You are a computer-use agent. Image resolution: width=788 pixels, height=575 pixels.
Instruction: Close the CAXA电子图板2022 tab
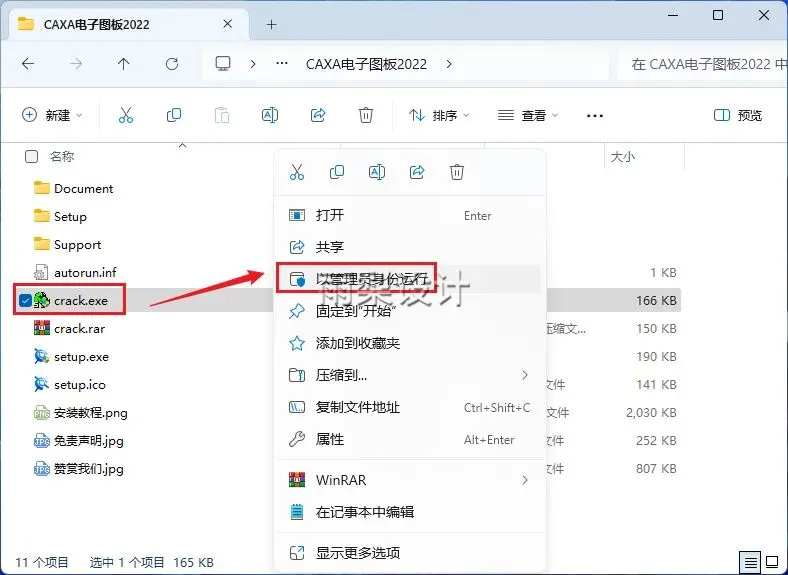[x=227, y=24]
